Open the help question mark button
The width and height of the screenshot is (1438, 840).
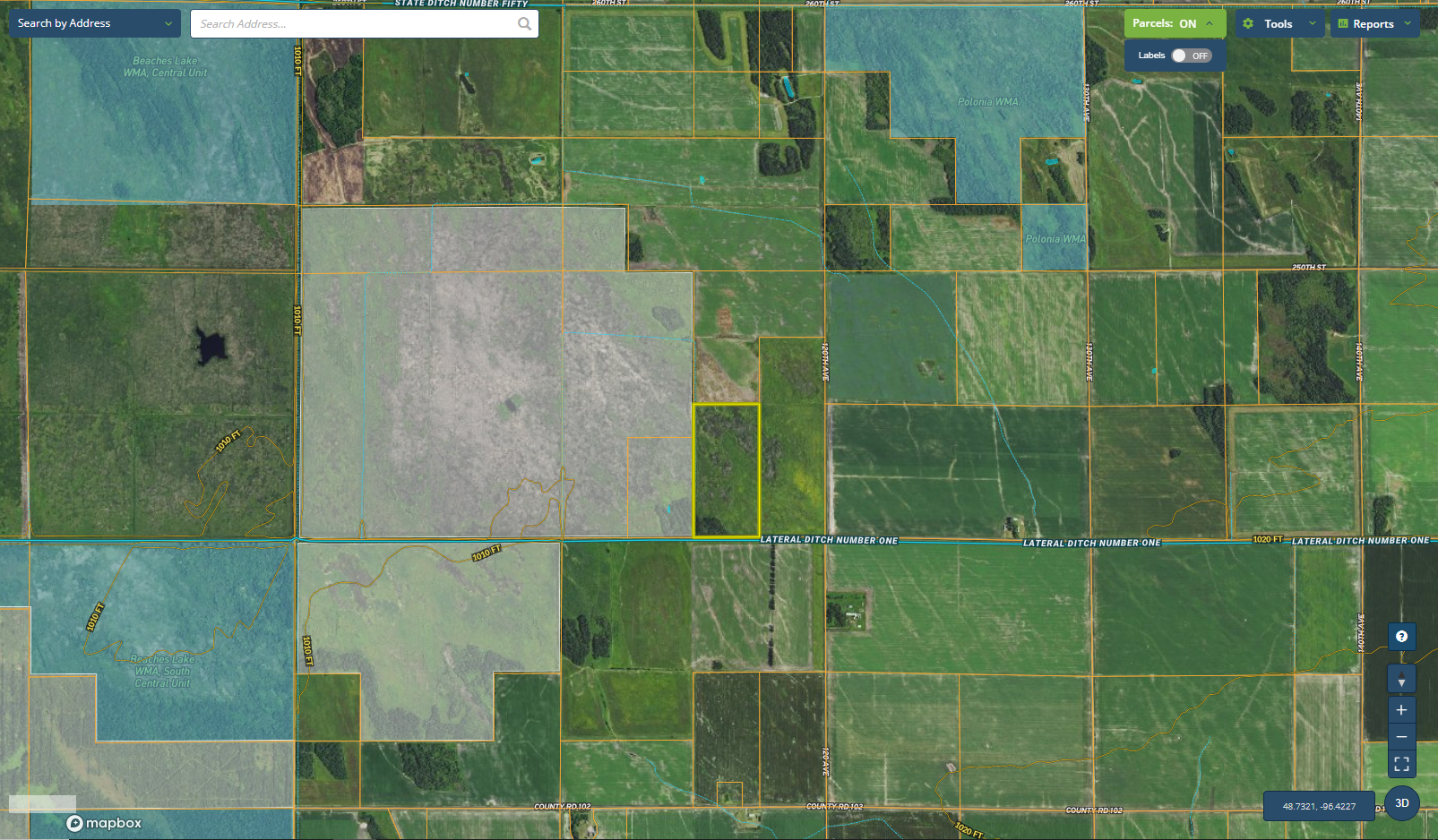pyautogui.click(x=1401, y=637)
